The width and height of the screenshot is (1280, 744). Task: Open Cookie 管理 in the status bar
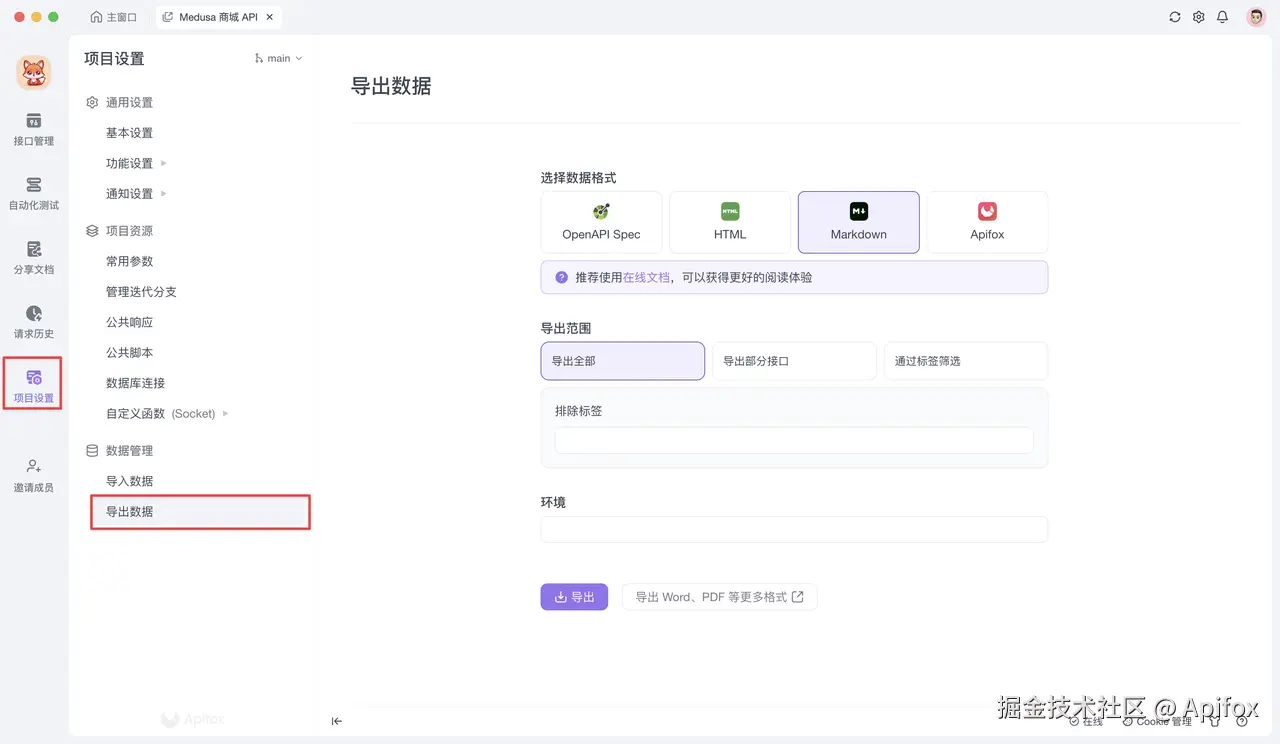click(1157, 721)
